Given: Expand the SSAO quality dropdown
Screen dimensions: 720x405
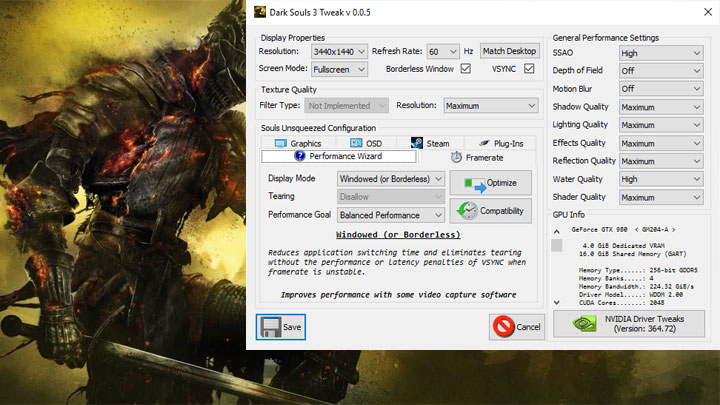Looking at the screenshot, I should tap(660, 54).
